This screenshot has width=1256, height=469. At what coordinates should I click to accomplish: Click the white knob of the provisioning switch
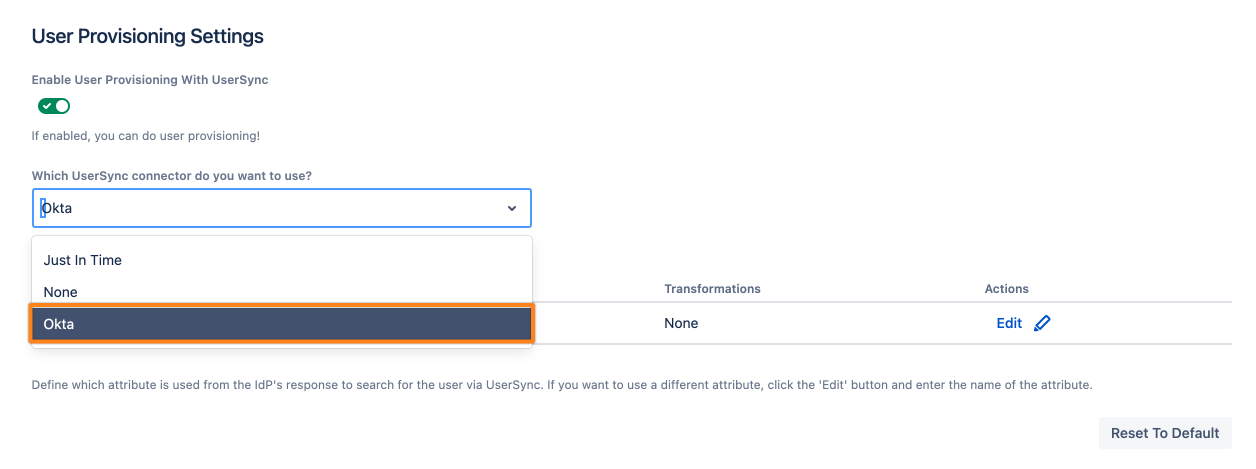tap(62, 106)
